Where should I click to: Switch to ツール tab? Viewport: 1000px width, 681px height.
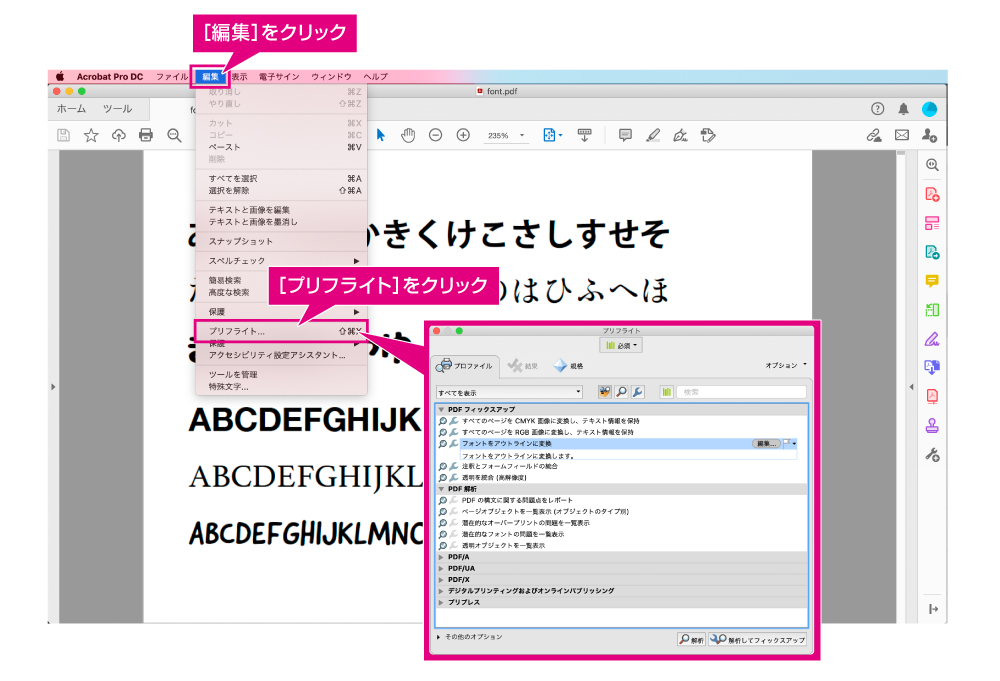[117, 109]
